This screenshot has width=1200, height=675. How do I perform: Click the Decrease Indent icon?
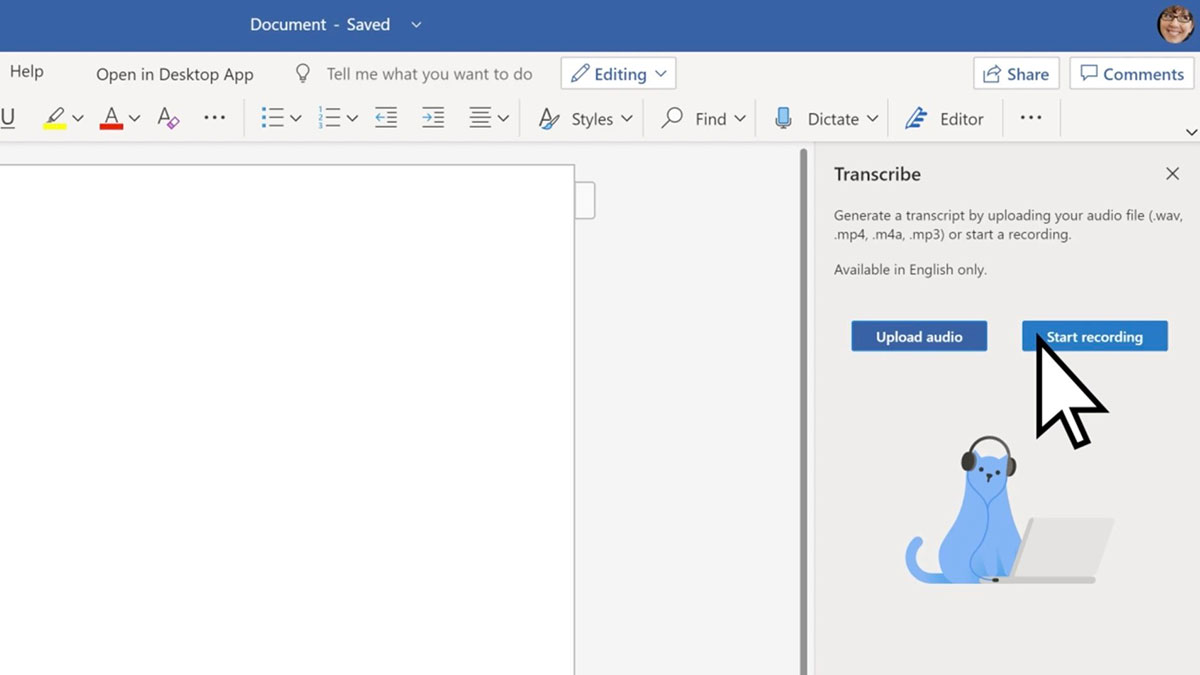point(386,118)
